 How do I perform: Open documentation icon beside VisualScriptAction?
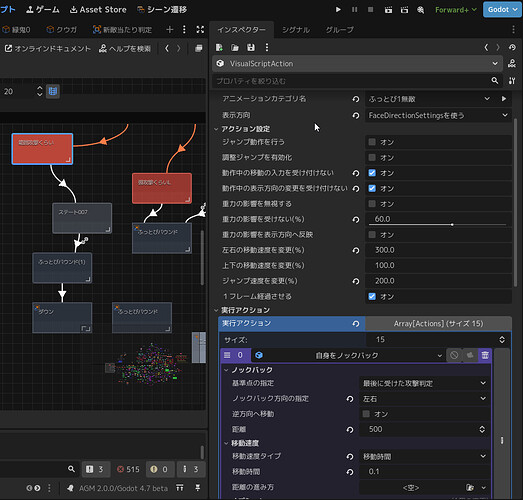coord(512,63)
